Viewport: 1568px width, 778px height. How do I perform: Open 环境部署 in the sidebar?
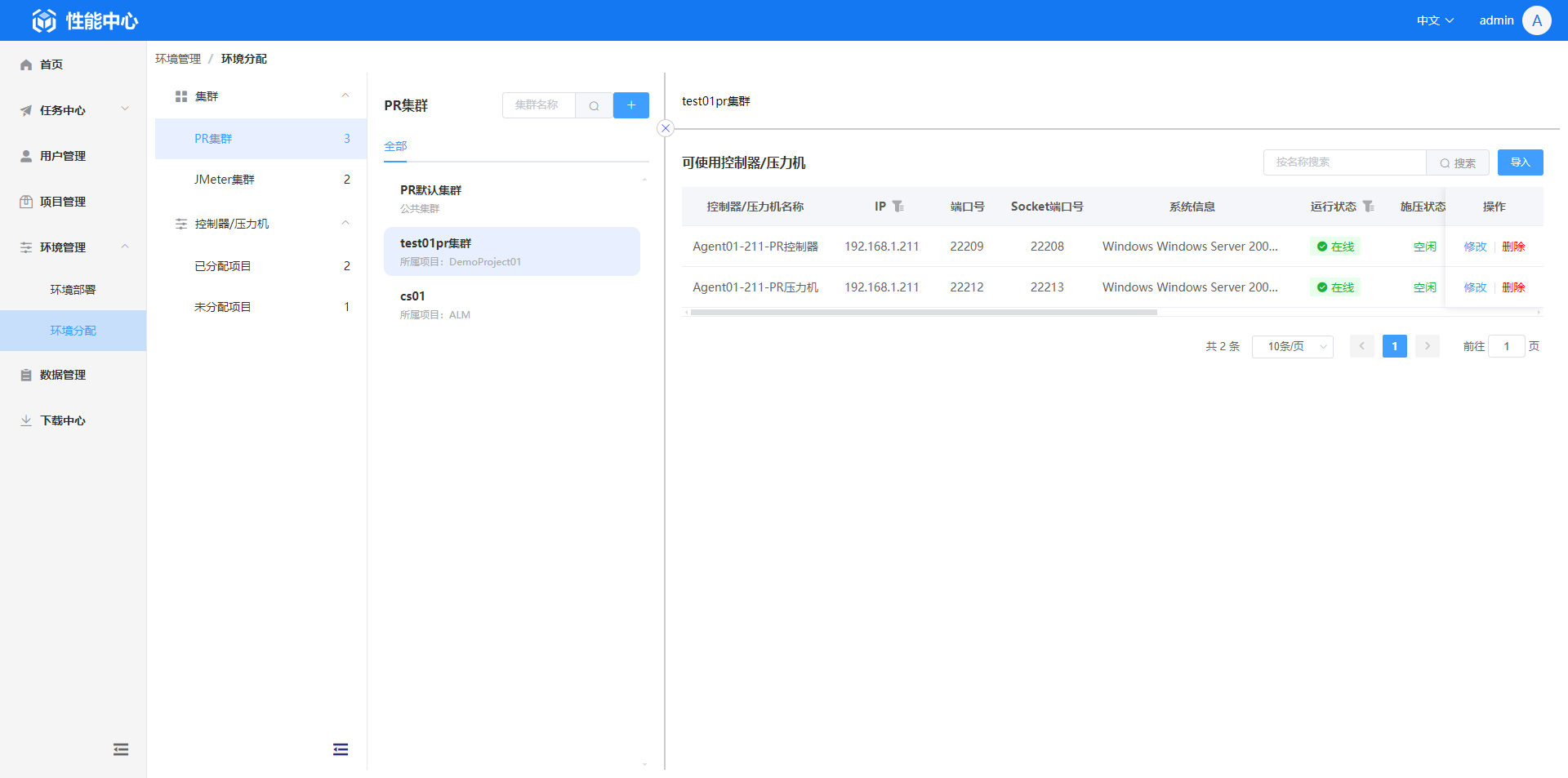point(73,290)
